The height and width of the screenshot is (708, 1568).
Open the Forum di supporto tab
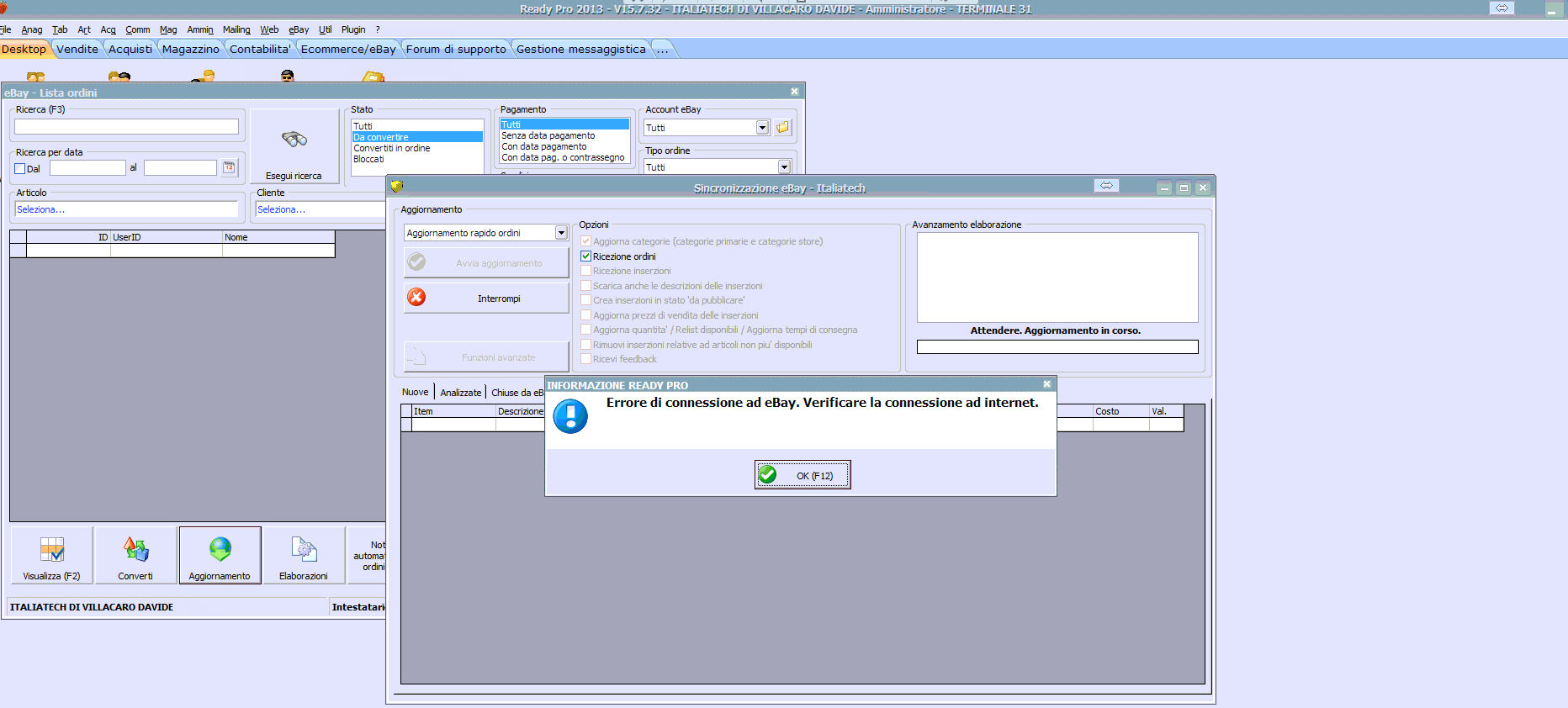pos(456,49)
